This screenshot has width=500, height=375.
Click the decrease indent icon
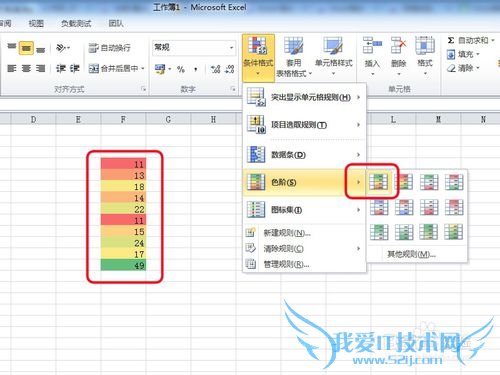pos(61,69)
